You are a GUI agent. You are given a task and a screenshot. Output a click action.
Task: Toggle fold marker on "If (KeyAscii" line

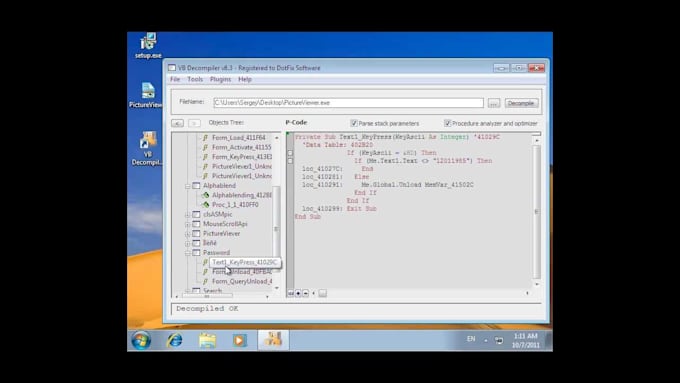click(x=290, y=153)
